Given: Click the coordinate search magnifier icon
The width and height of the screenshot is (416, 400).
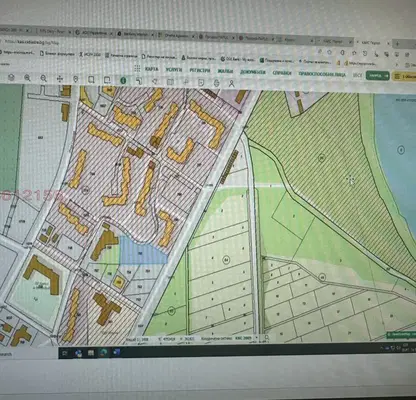Looking at the screenshot, I should pyautogui.click(x=267, y=338).
